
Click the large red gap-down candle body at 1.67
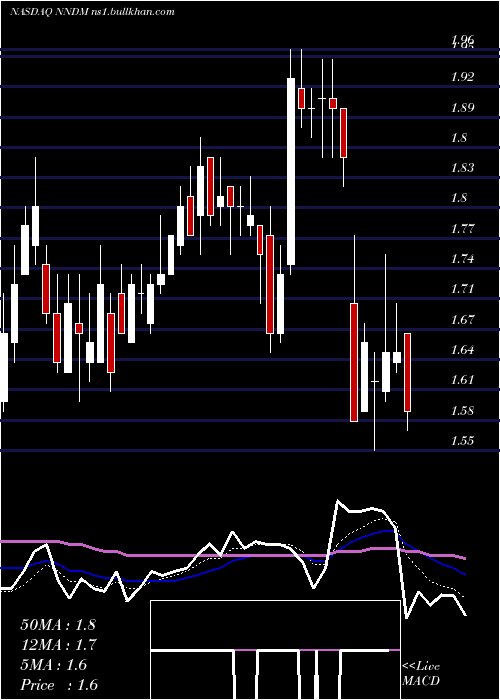354,362
